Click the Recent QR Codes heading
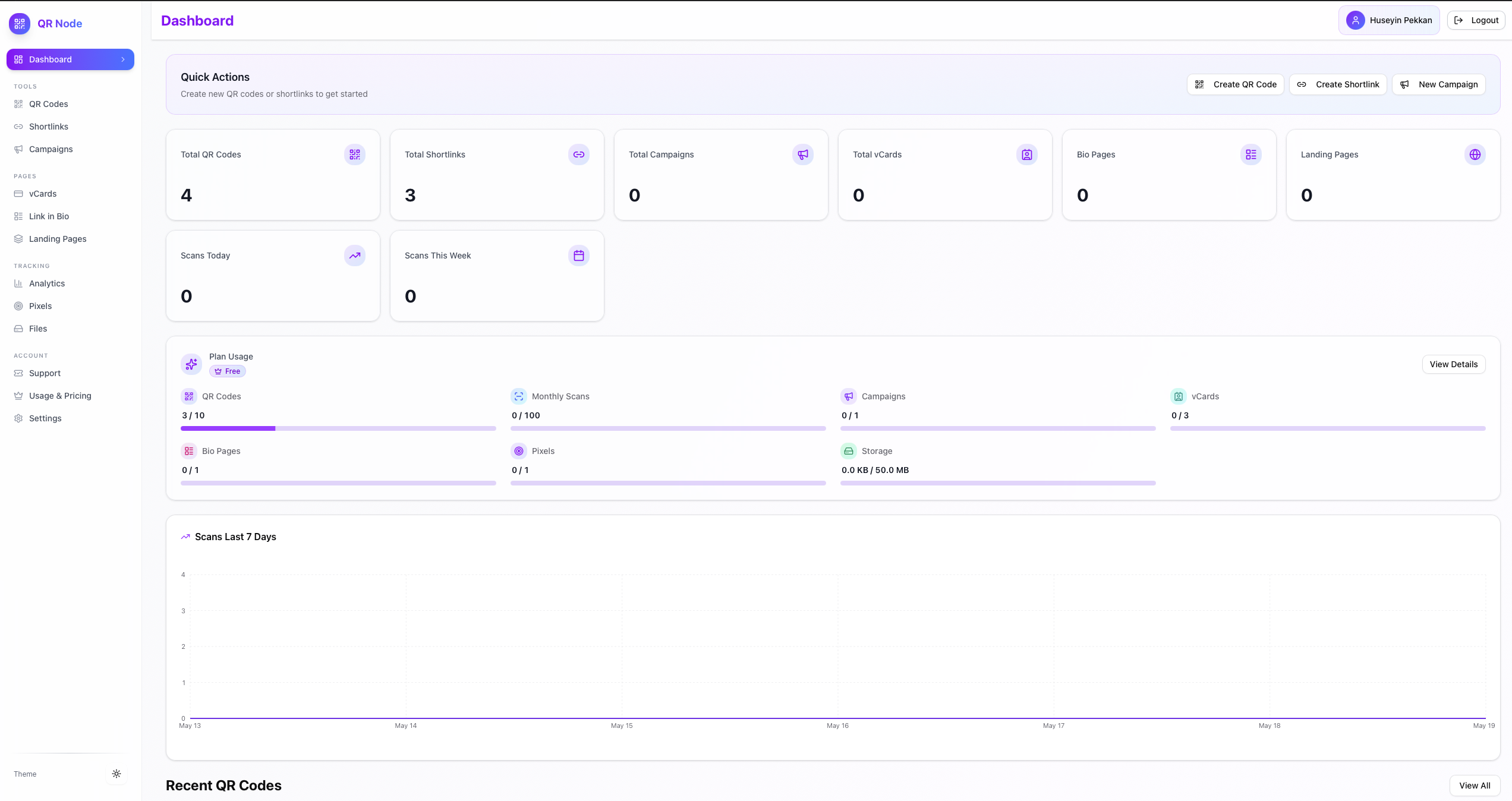 pyautogui.click(x=223, y=786)
